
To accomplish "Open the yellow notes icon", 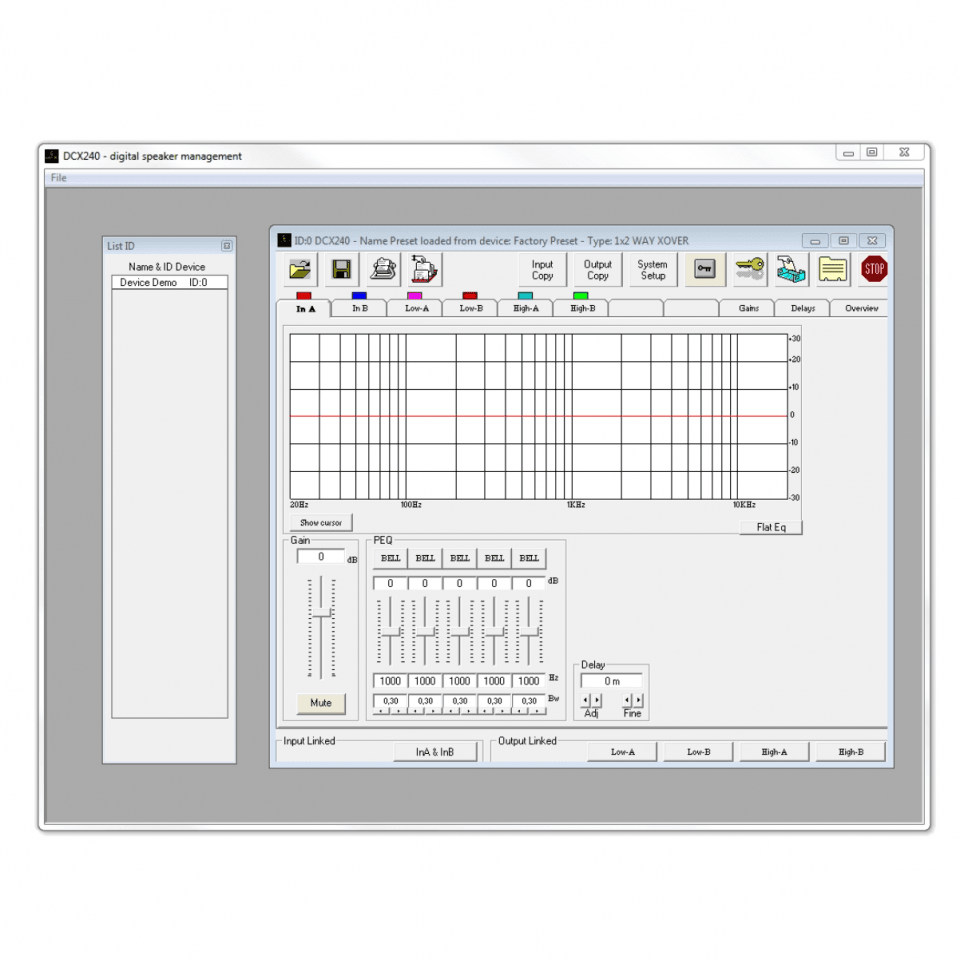I will click(x=833, y=269).
